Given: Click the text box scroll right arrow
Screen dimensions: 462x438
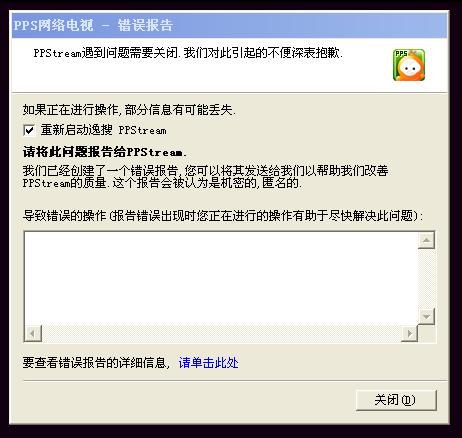Looking at the screenshot, I should 410,333.
